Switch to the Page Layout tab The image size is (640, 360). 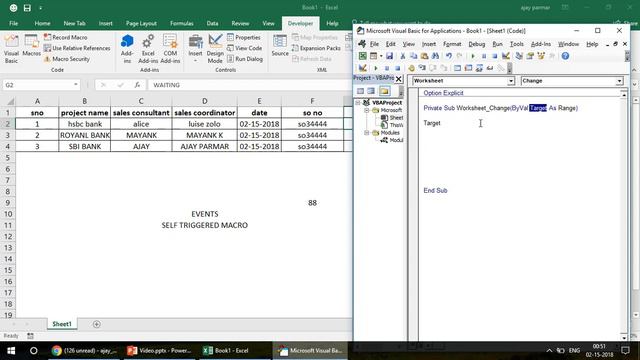(141, 23)
